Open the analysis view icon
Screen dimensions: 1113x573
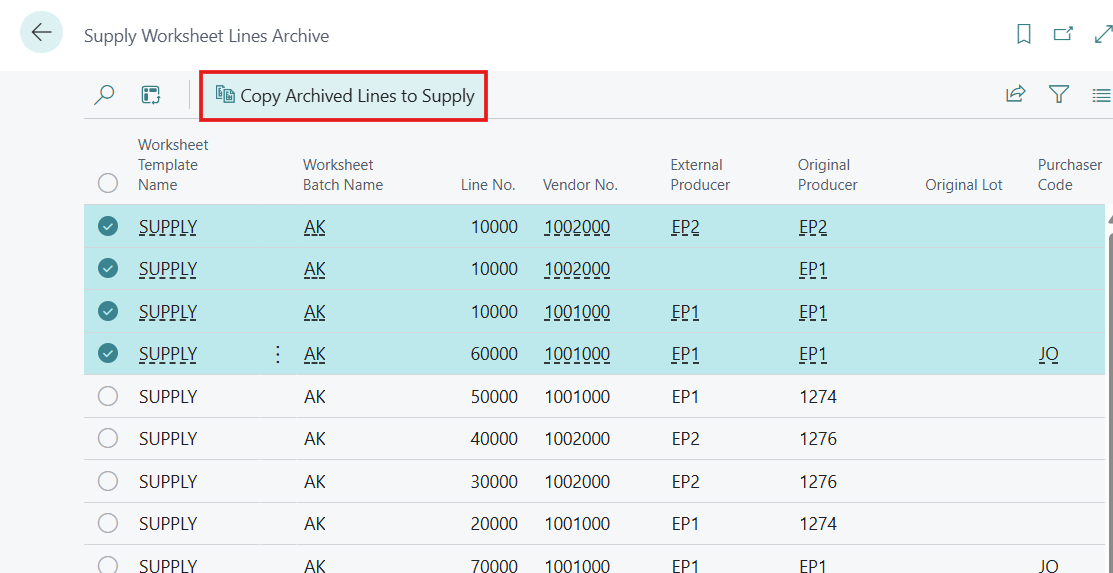pyautogui.click(x=151, y=95)
